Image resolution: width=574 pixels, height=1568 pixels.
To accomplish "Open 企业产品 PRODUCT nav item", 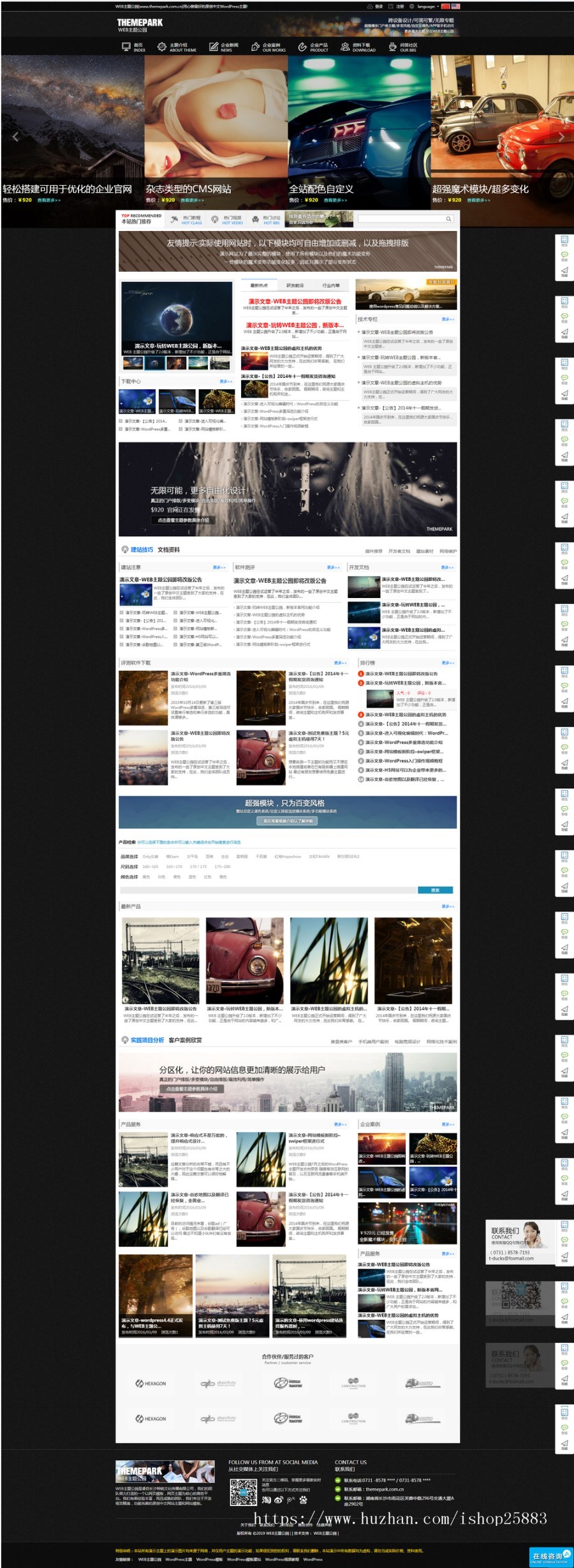I will coord(313,47).
